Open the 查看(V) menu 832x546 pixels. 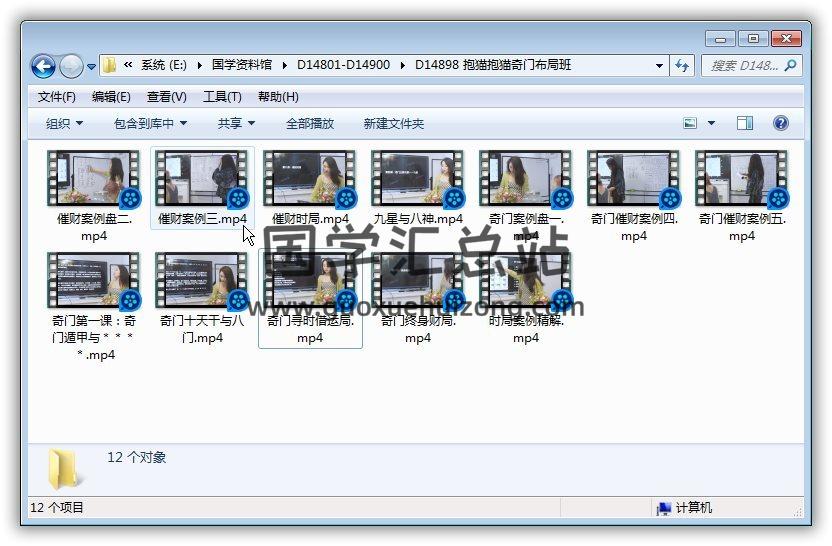pyautogui.click(x=167, y=97)
